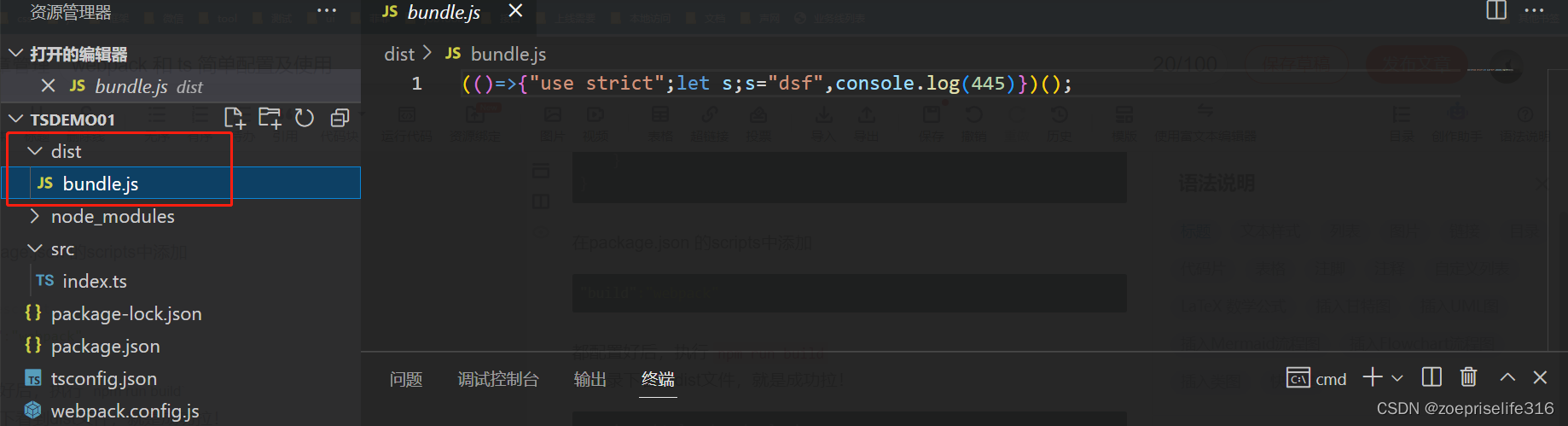
Task: Click dist in the editor breadcrumb
Action: tap(399, 54)
